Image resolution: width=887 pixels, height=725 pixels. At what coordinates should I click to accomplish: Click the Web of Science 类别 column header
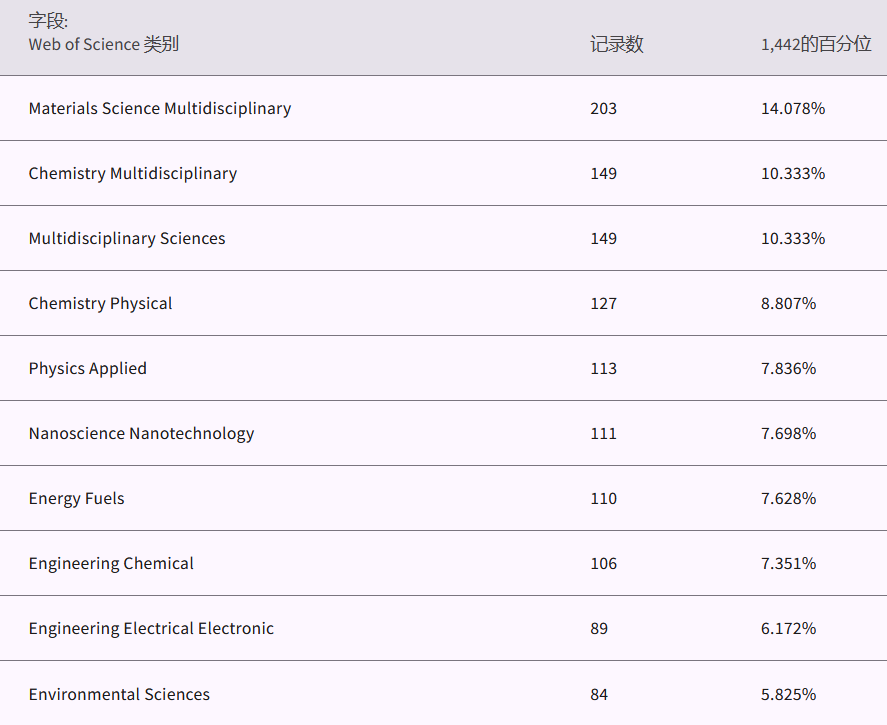104,44
